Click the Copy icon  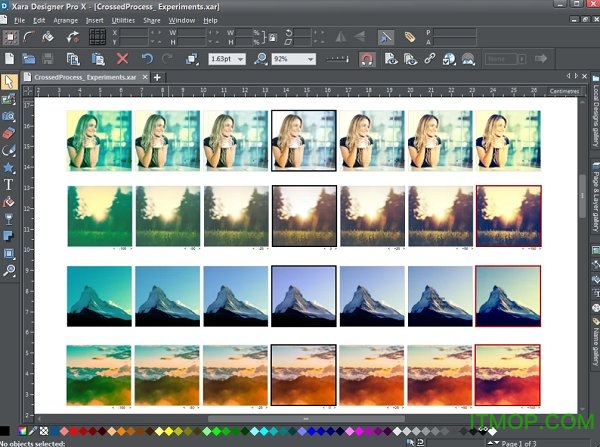(73, 59)
